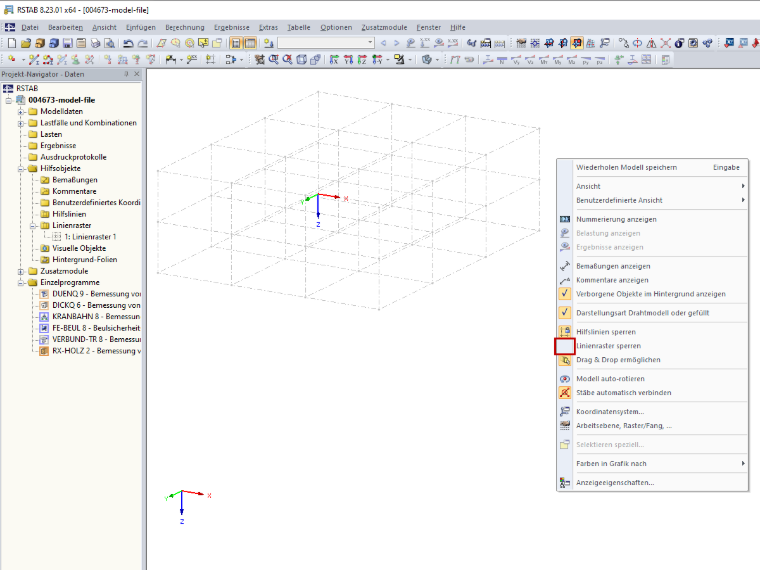This screenshot has width=760, height=570.
Task: Open the Ansicht submenu arrow
Action: point(743,186)
